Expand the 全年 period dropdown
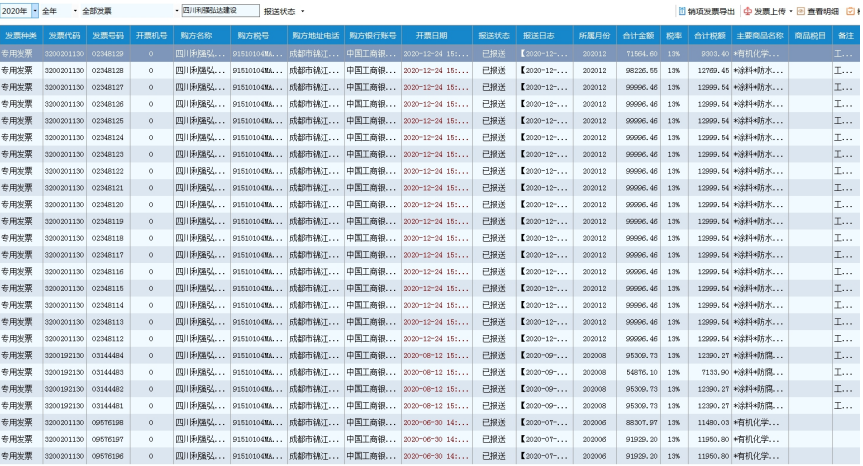The width and height of the screenshot is (863, 466). (73, 11)
